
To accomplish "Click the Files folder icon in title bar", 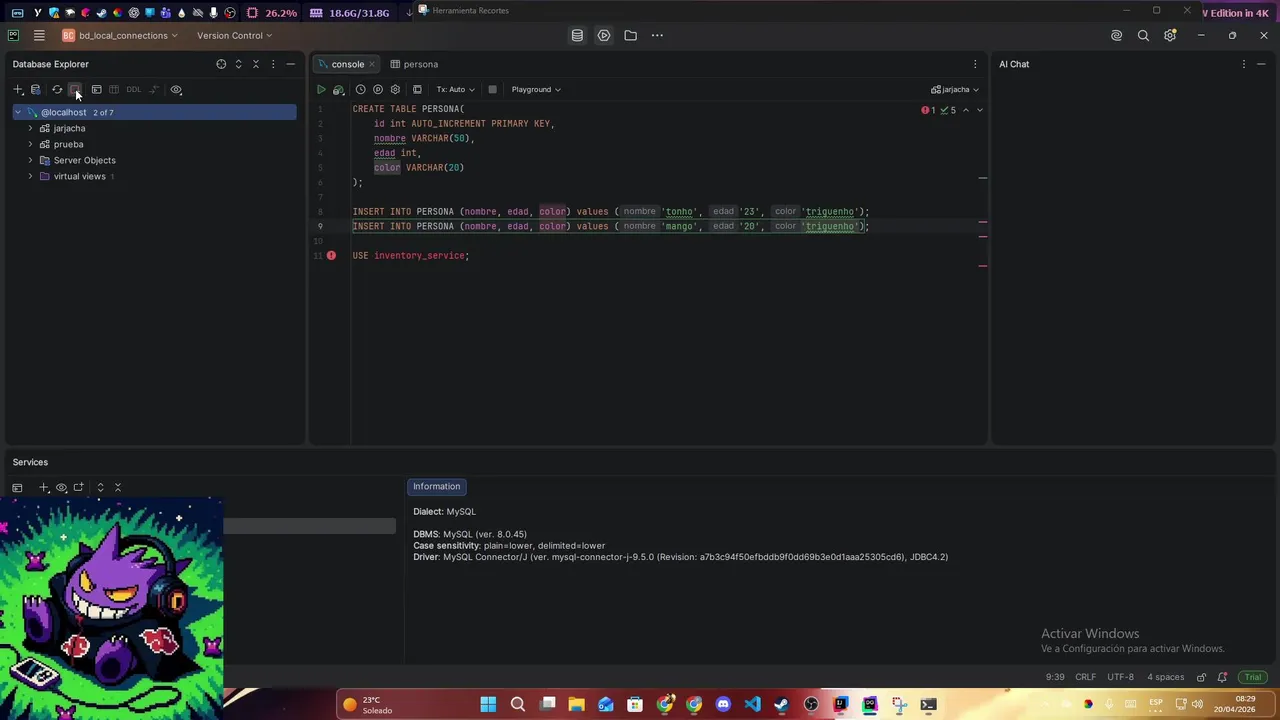I will pyautogui.click(x=630, y=35).
